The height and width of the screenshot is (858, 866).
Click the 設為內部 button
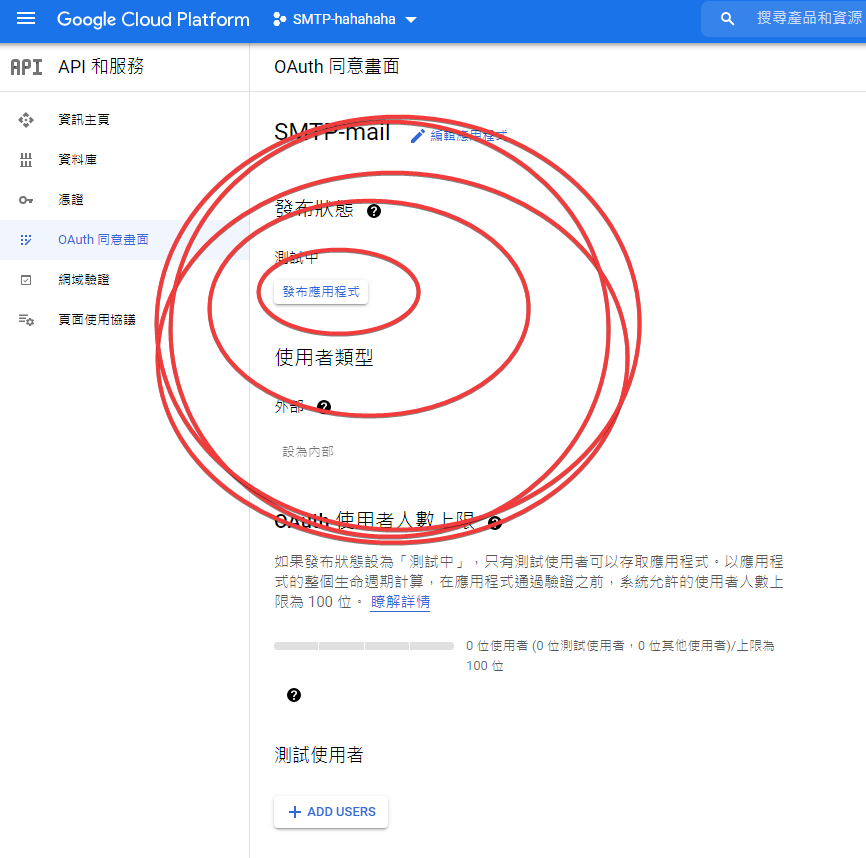click(308, 452)
